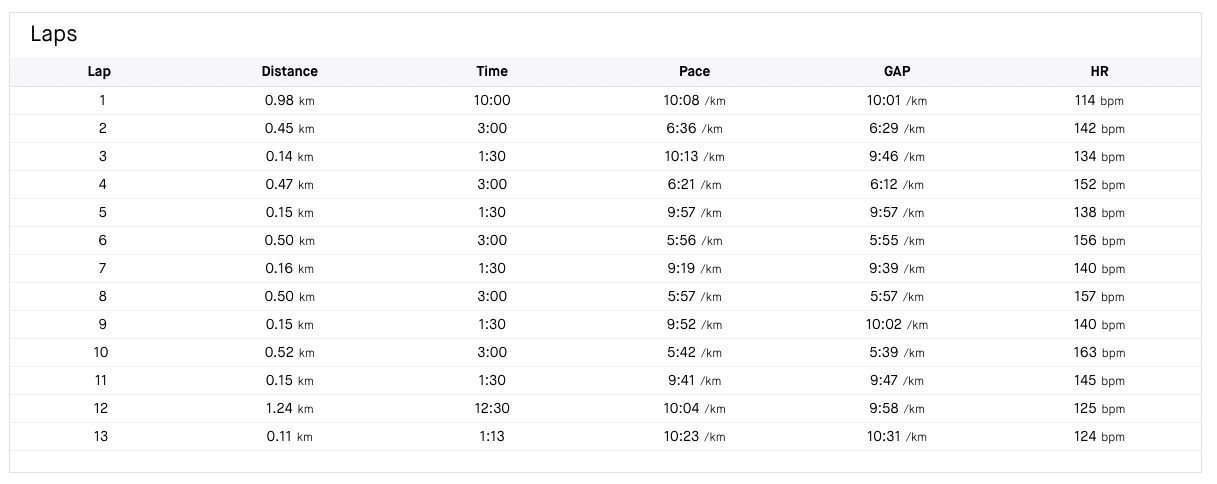Select the 0.45 km distance in lap 2

[x=289, y=129]
